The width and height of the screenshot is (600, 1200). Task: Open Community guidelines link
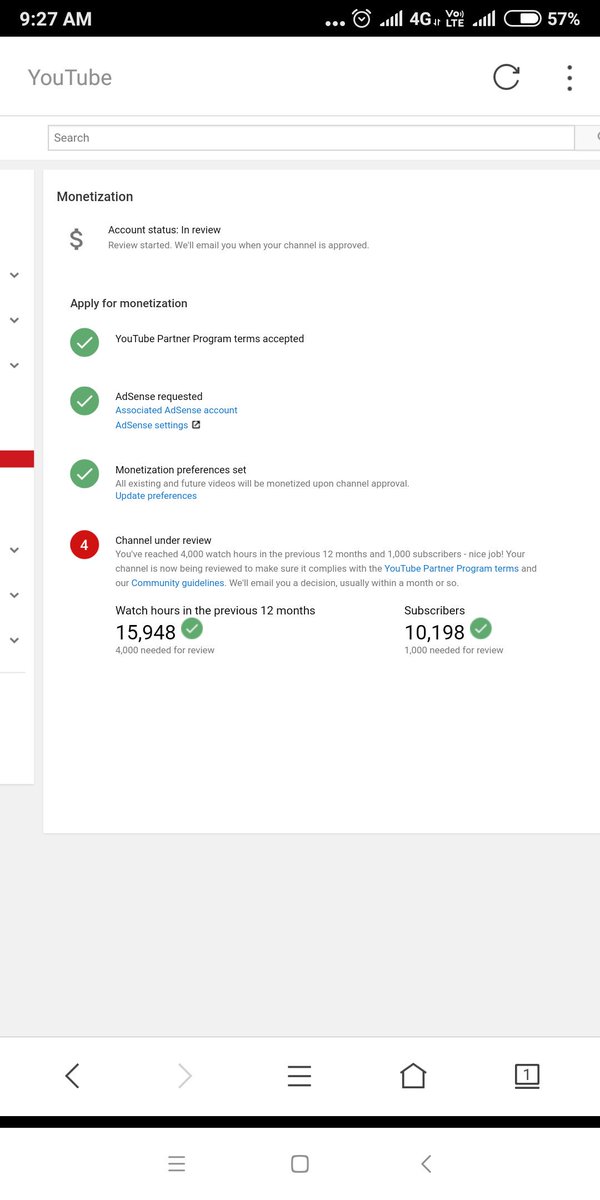point(177,582)
